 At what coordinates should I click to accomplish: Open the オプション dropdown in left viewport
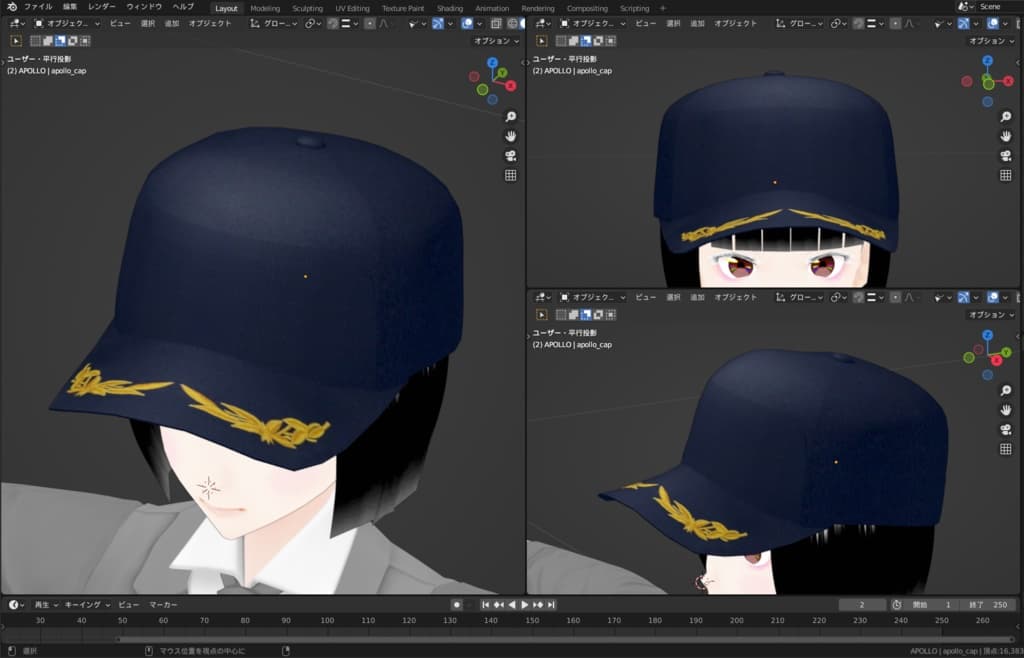pyautogui.click(x=495, y=41)
